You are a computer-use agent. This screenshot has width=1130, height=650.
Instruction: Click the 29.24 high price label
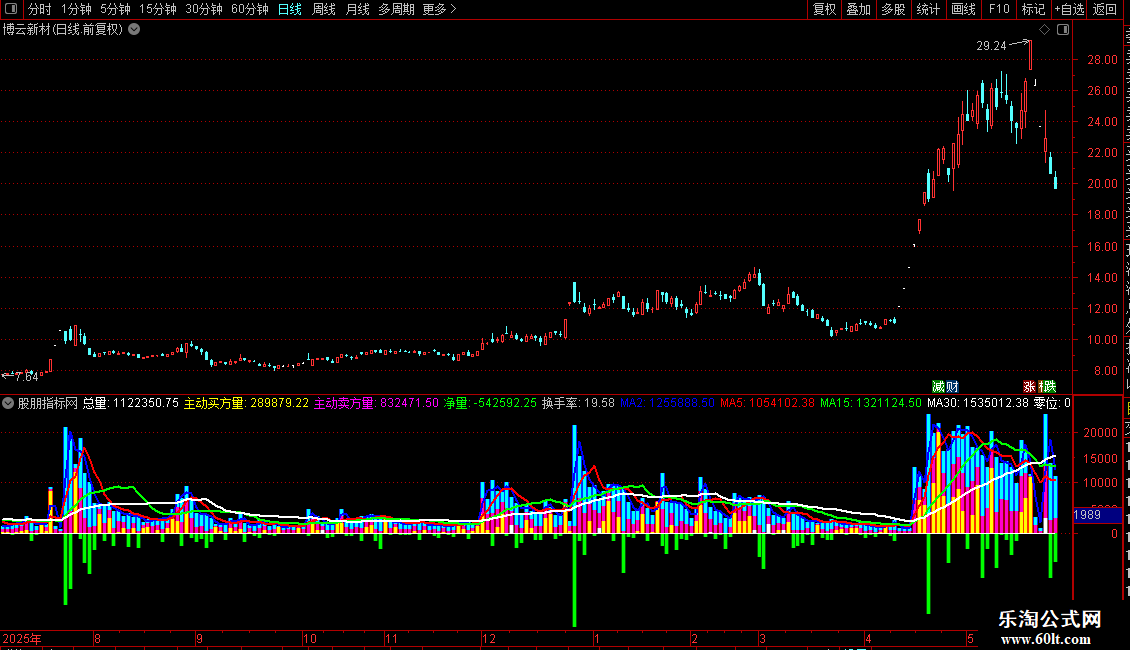click(991, 46)
